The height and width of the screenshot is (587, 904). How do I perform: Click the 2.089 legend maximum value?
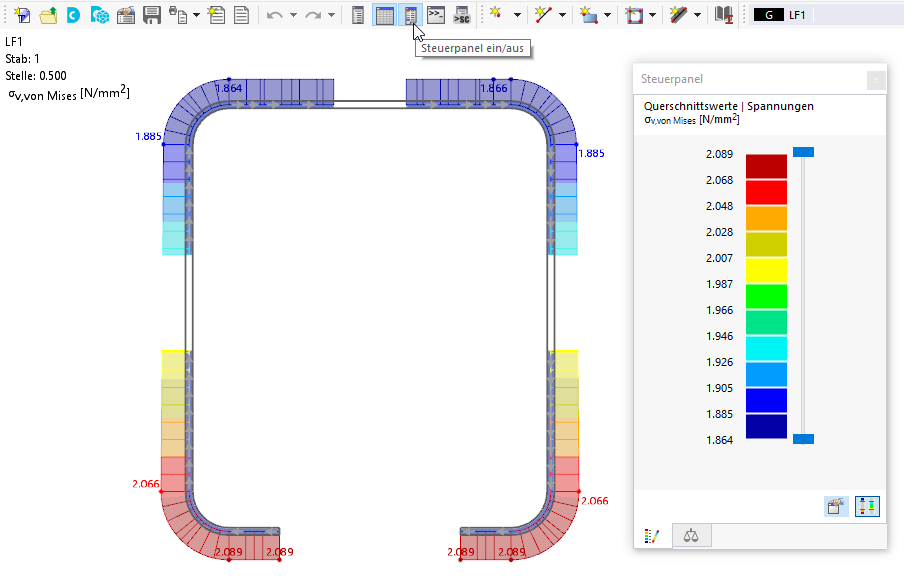click(719, 154)
